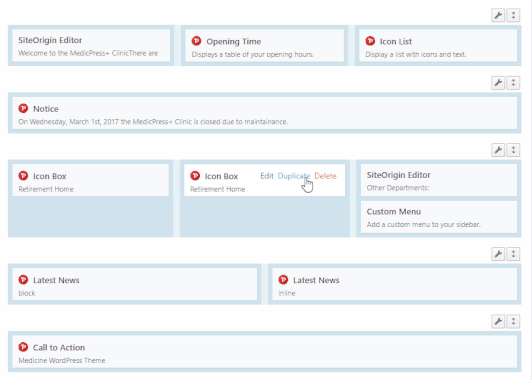Click the 'On Wednesday, March 1st, 2017' notice text
The width and height of the screenshot is (532, 380).
point(153,121)
